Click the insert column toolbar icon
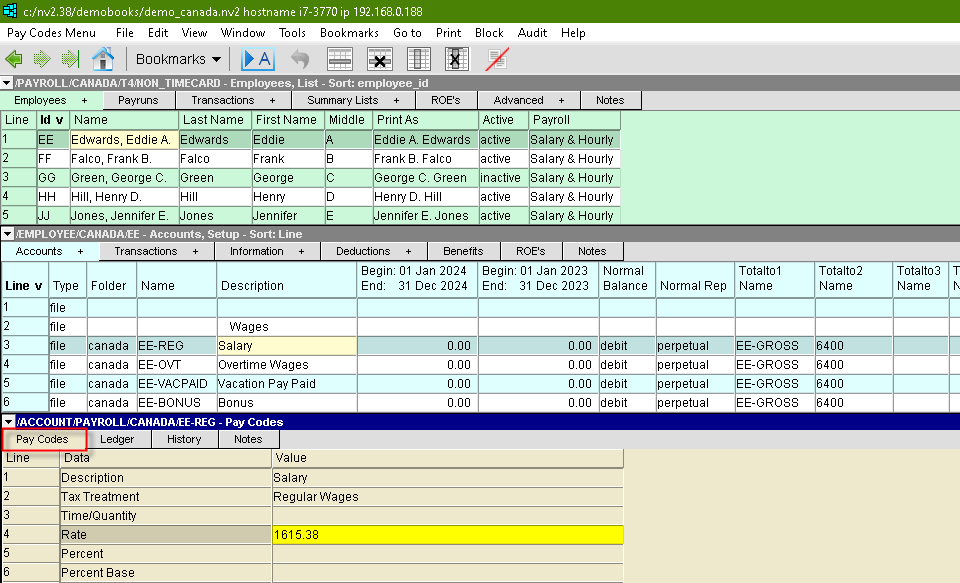The height and width of the screenshot is (583, 960). 418,59
